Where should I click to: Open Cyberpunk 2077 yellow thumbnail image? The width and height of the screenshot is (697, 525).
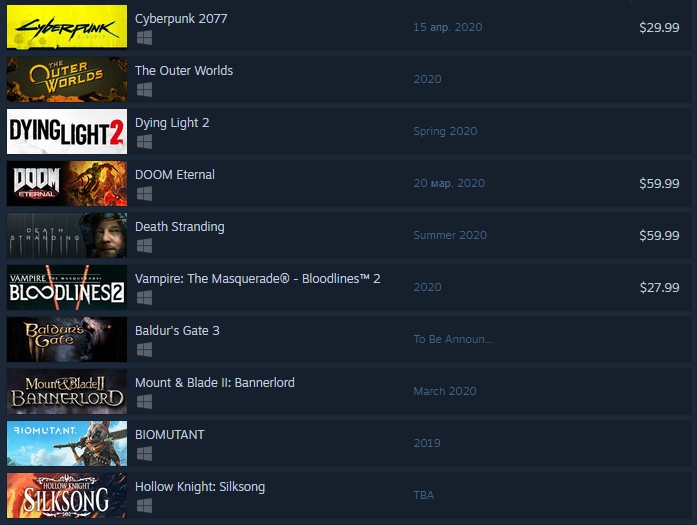point(67,27)
